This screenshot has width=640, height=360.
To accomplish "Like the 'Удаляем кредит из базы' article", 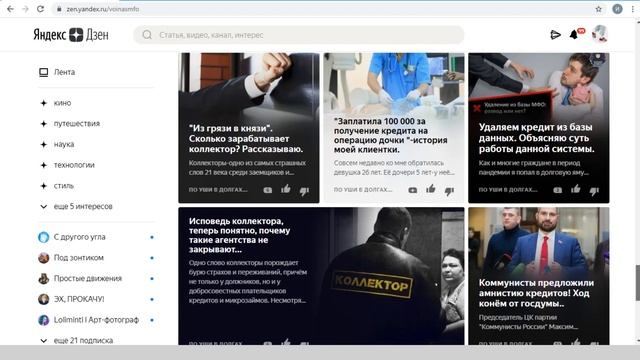I will point(576,189).
